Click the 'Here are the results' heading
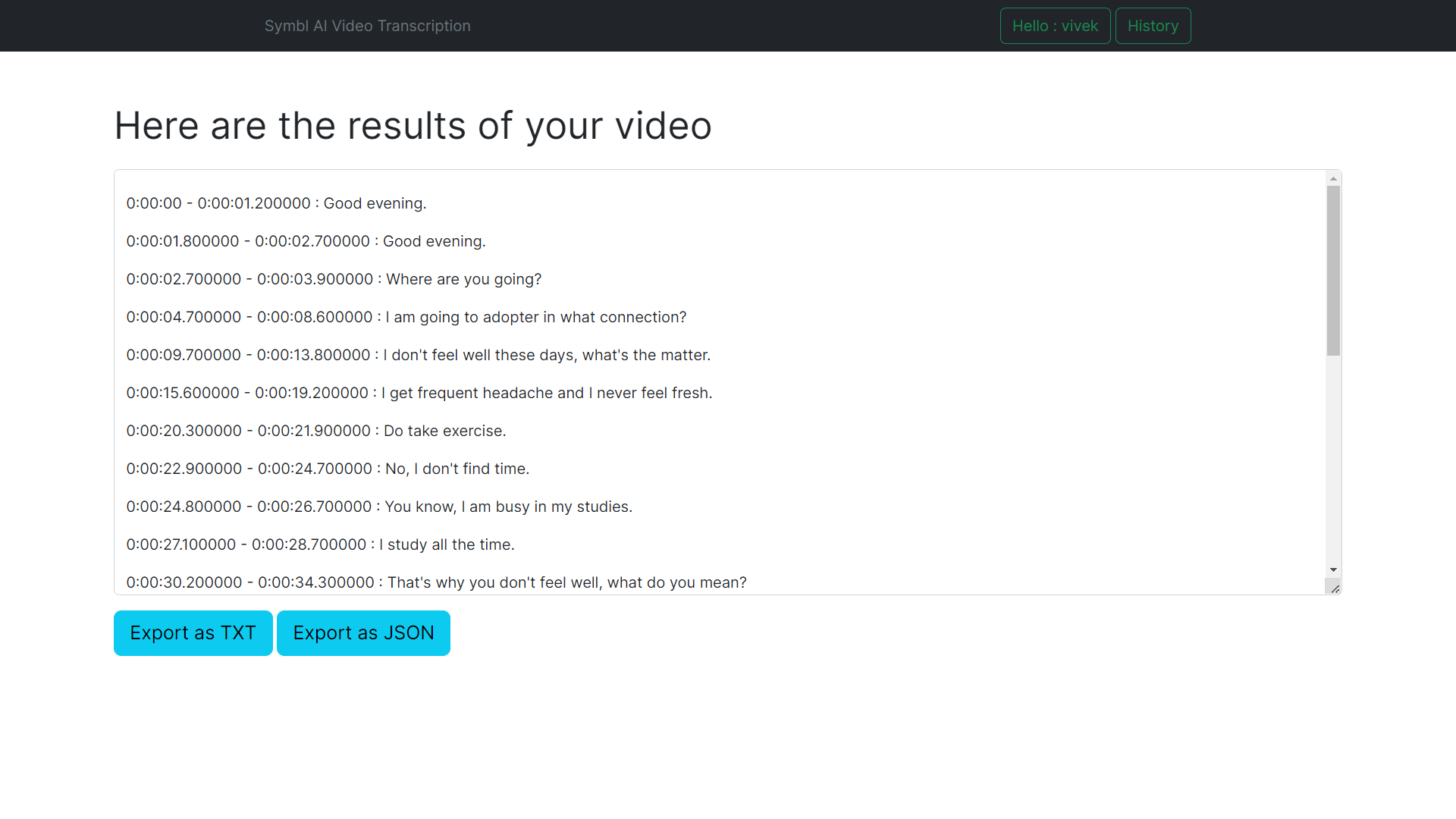The height and width of the screenshot is (819, 1456). 413,126
